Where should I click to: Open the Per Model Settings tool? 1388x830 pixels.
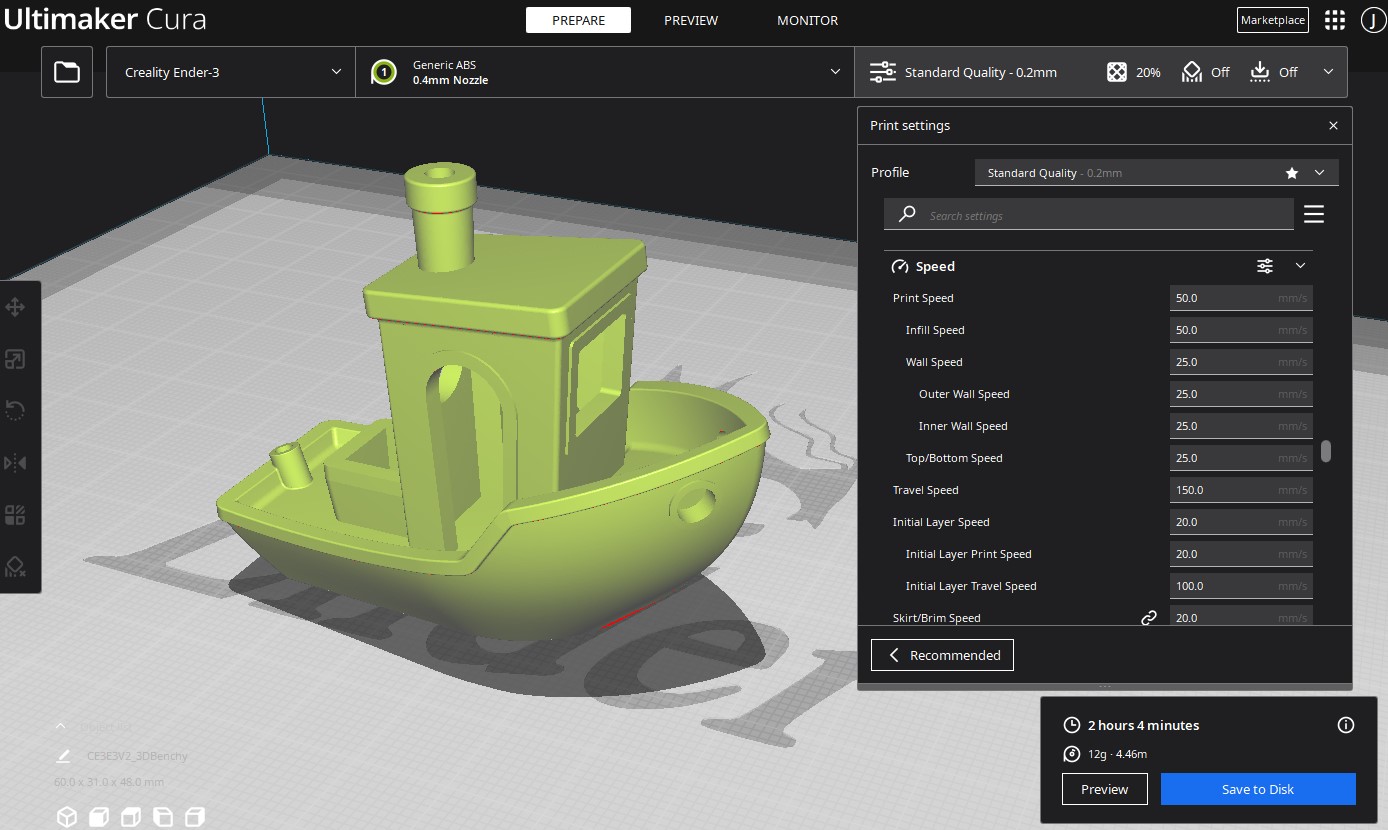tap(15, 515)
